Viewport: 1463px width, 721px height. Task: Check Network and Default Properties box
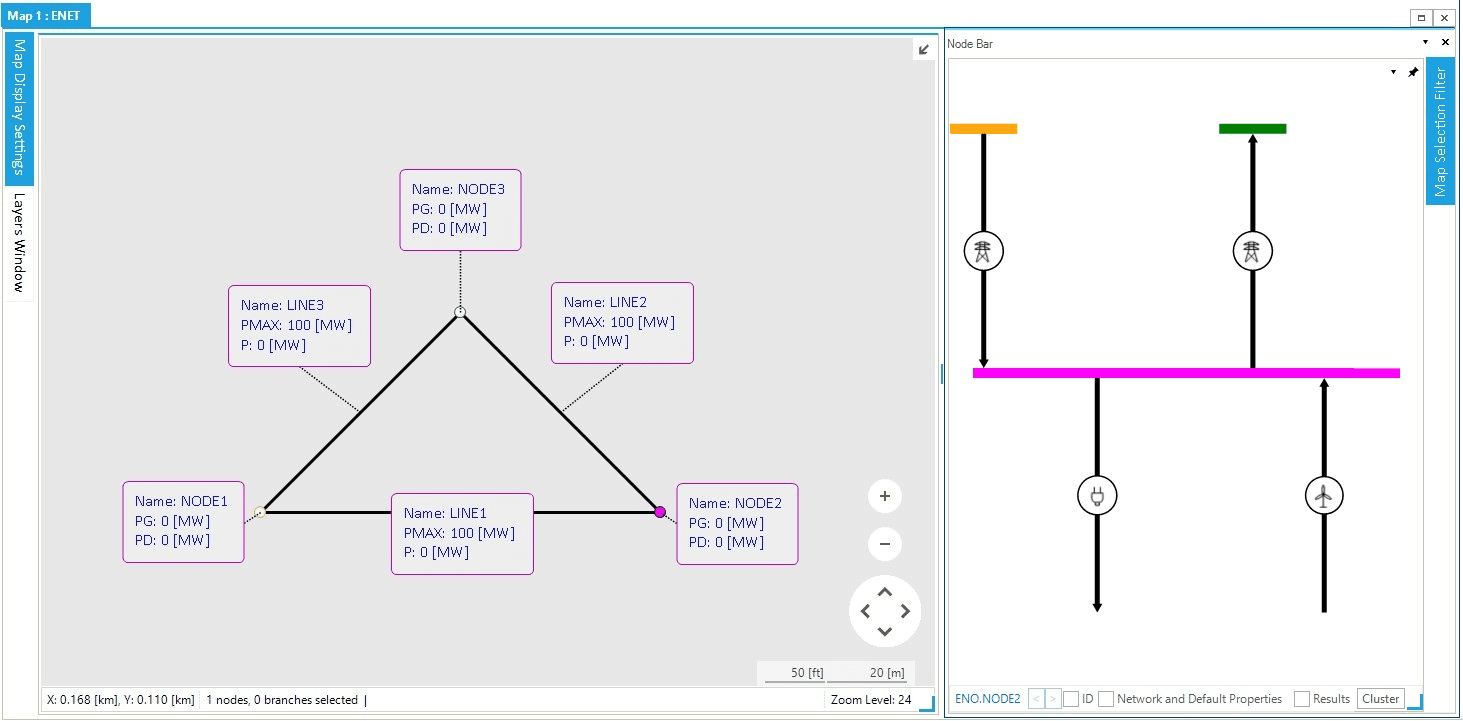(x=1106, y=699)
